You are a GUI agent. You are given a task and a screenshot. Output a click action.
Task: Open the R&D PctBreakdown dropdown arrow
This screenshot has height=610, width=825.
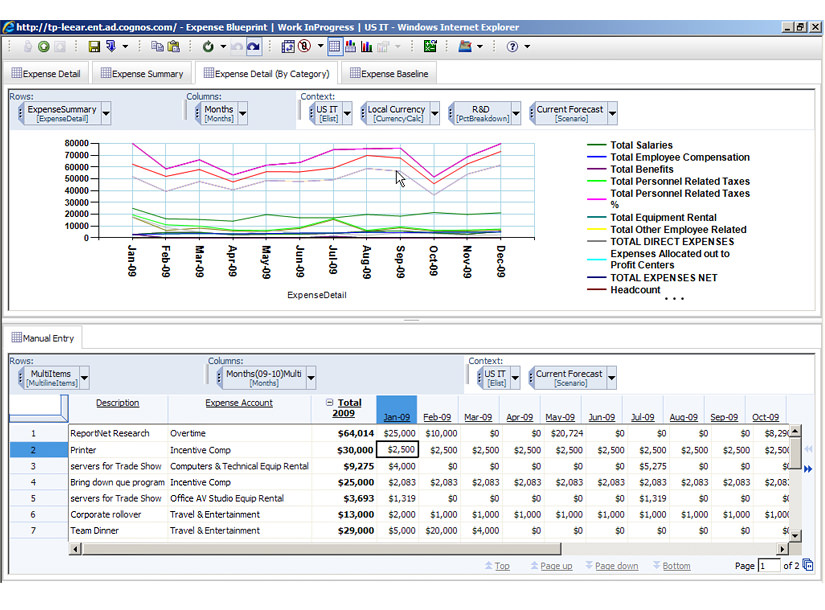pyautogui.click(x=516, y=114)
